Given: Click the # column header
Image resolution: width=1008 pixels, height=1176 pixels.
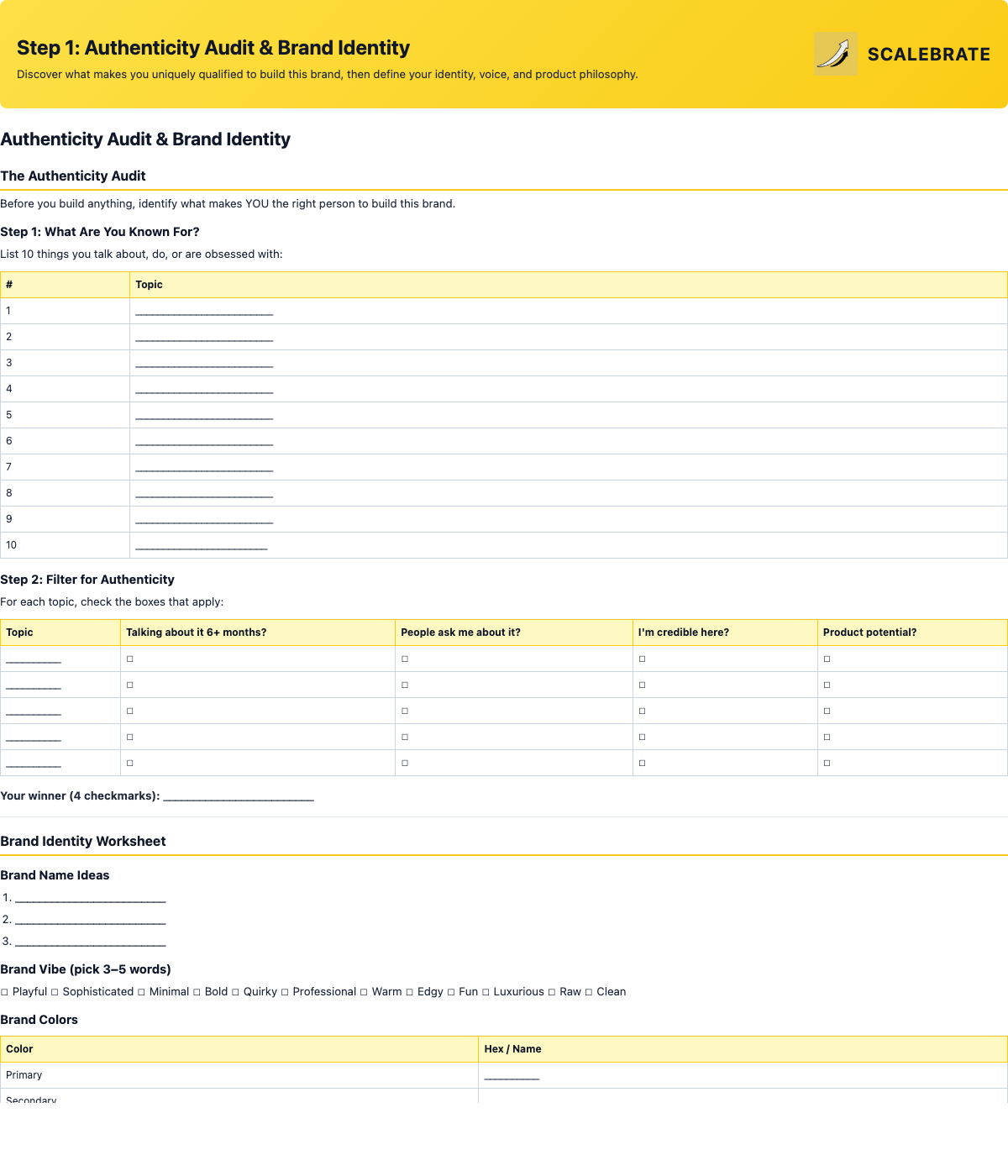Looking at the screenshot, I should point(9,285).
